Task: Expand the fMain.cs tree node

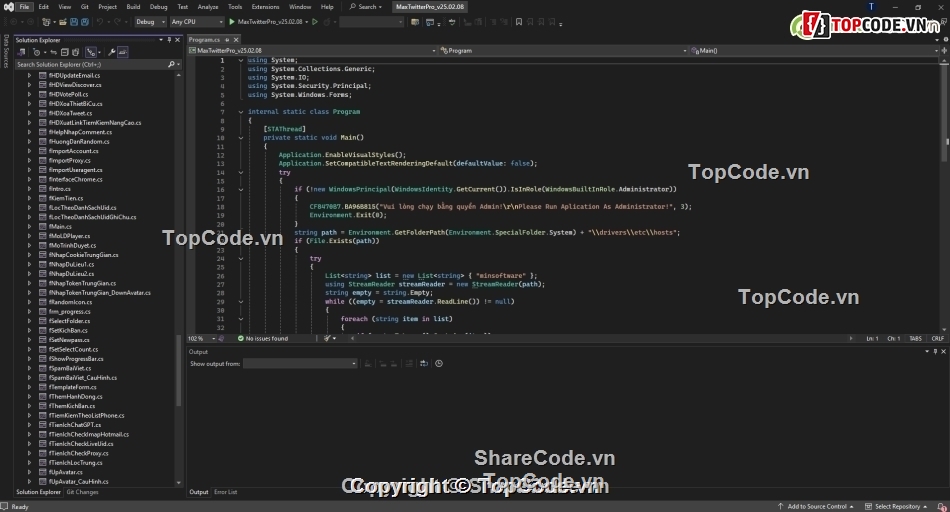Action: pyautogui.click(x=29, y=227)
